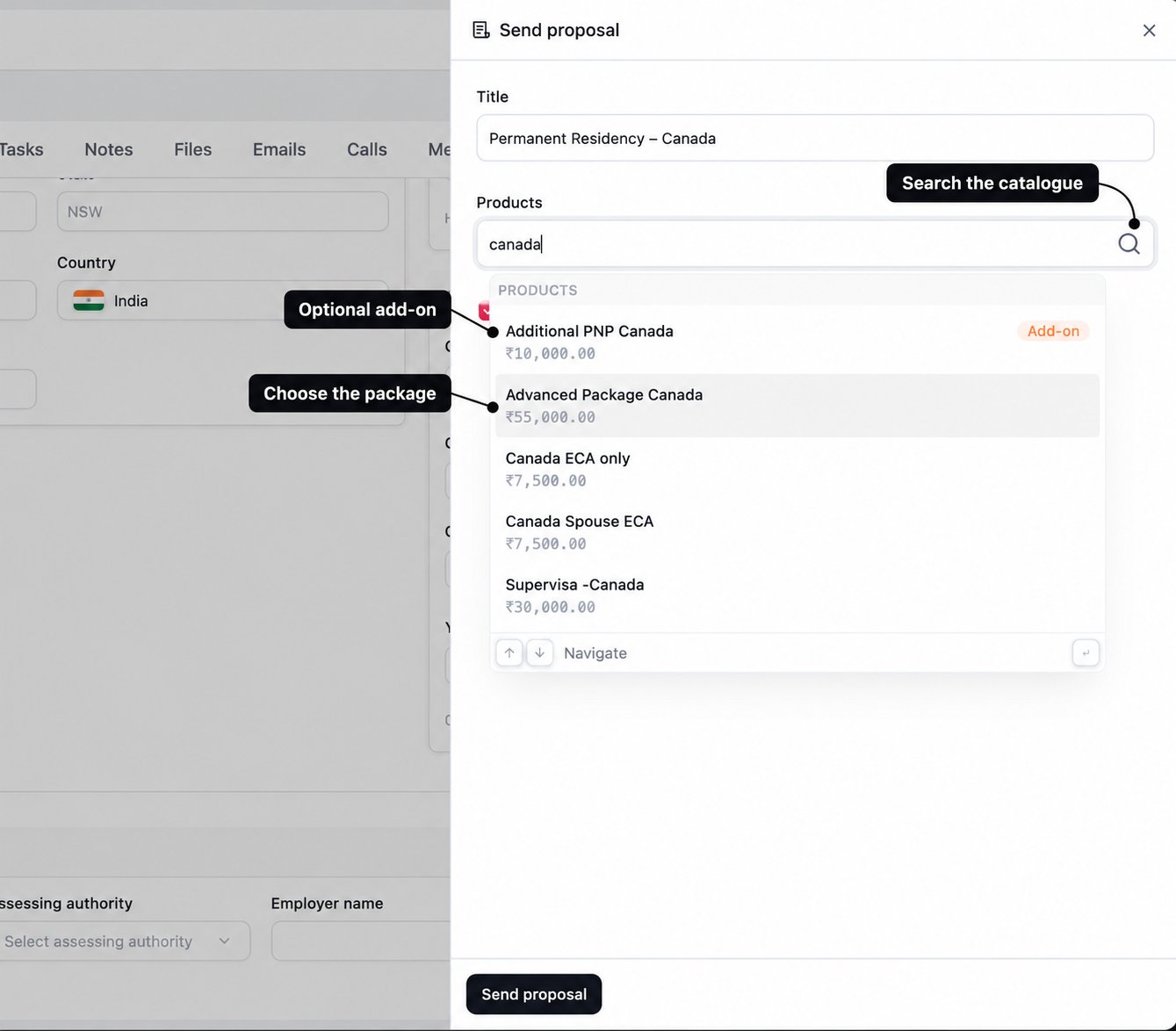Click the India flag icon
The image size is (1176, 1031).
[89, 301]
